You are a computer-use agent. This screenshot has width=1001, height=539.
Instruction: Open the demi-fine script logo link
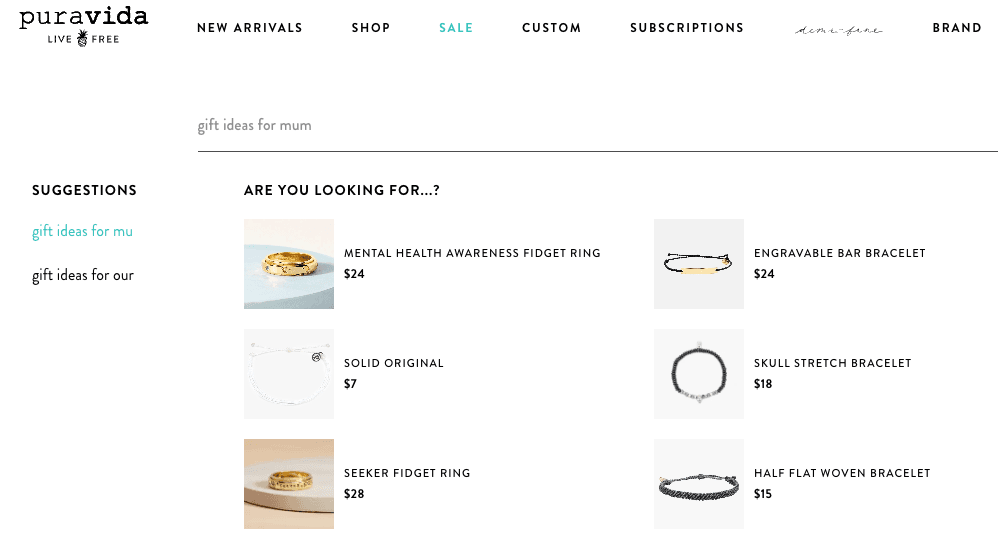pyautogui.click(x=838, y=29)
